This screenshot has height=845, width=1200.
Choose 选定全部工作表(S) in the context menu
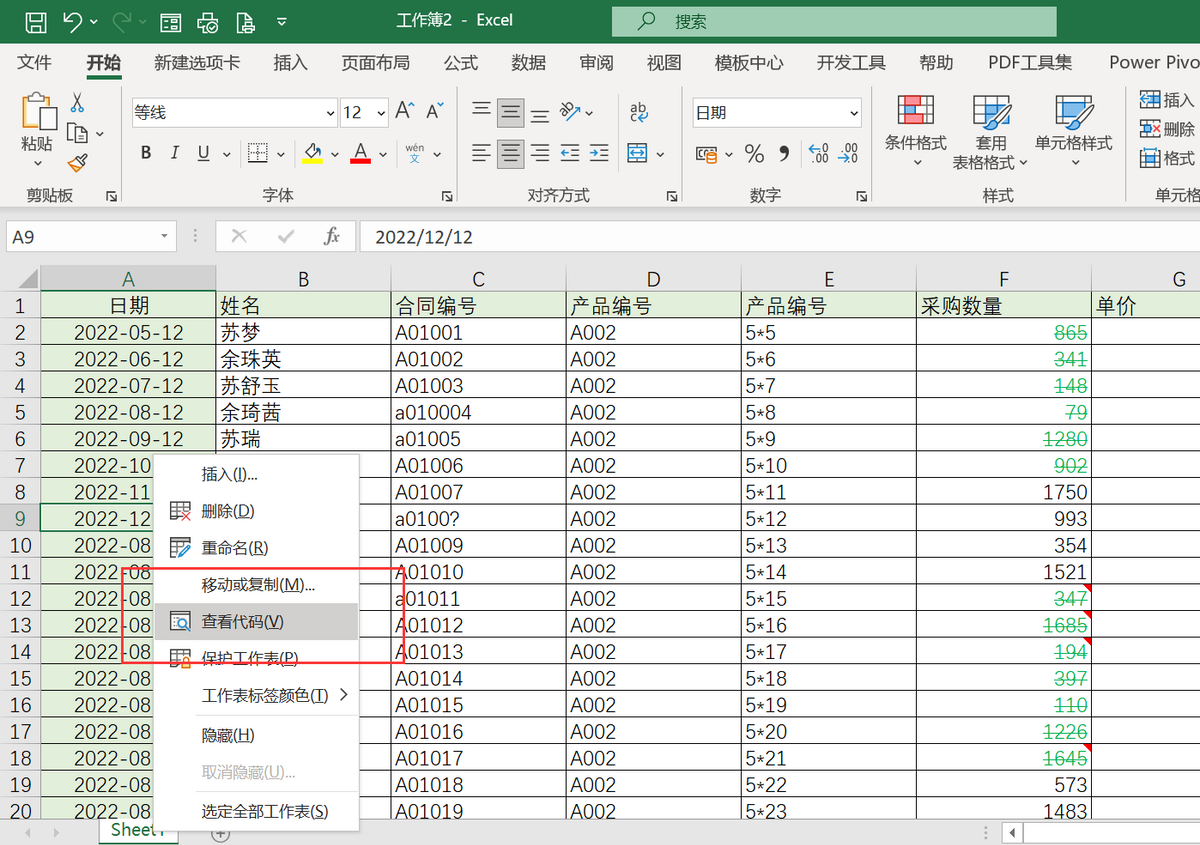pos(256,811)
